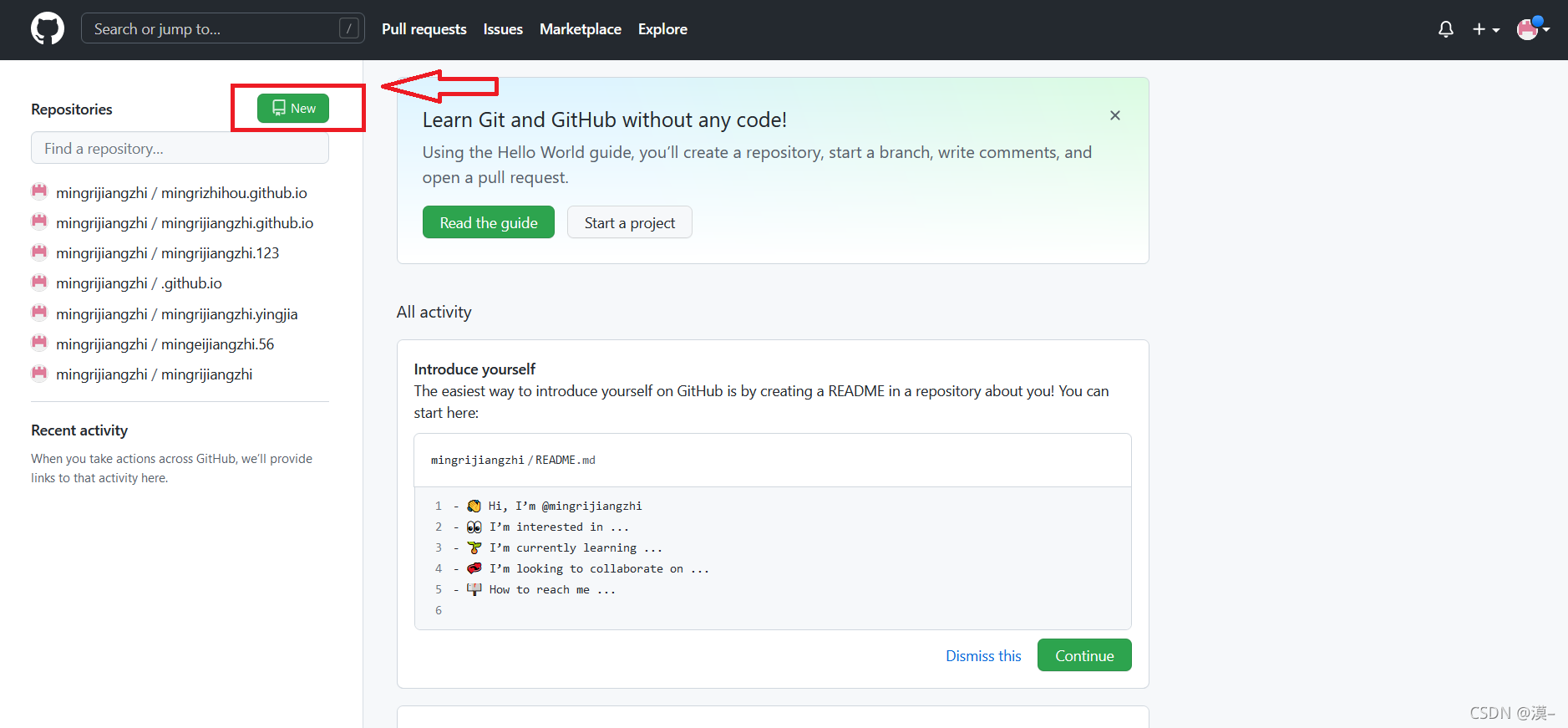This screenshot has width=1568, height=728.
Task: Open repository mingeijiangzhi.56
Action: 165,344
